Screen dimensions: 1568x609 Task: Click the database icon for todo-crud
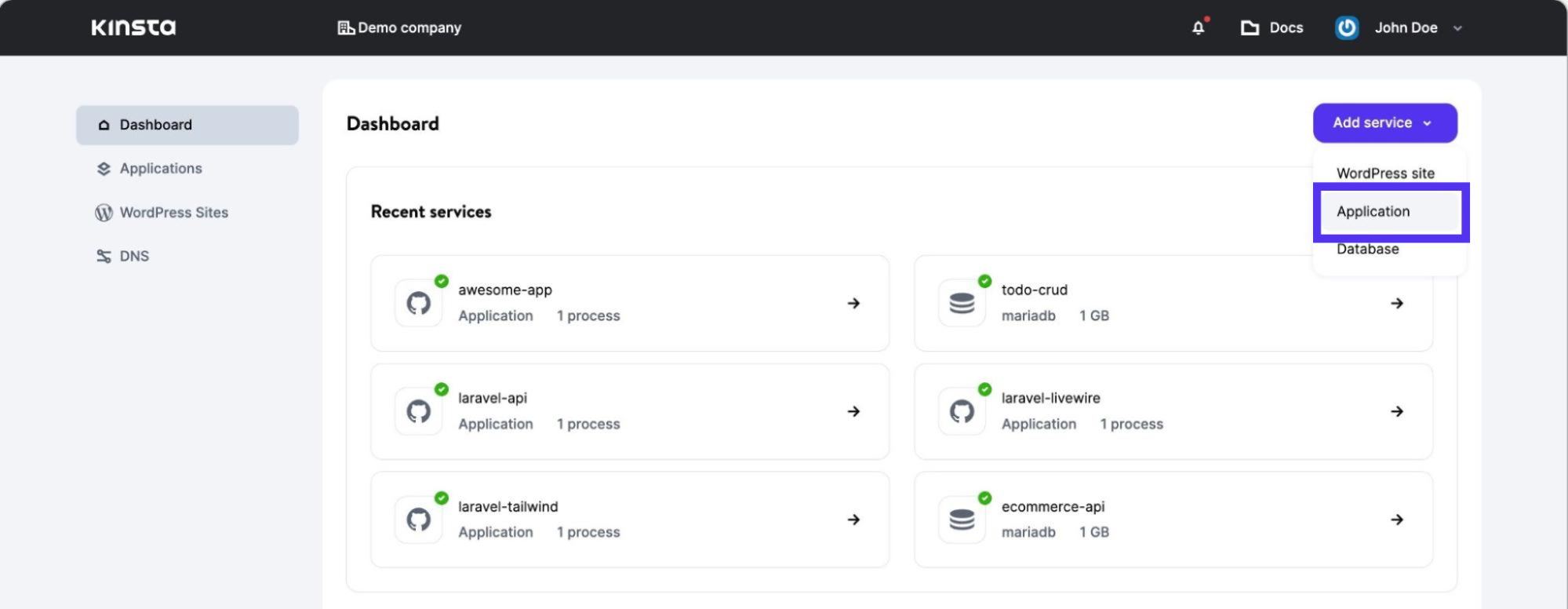pos(962,303)
